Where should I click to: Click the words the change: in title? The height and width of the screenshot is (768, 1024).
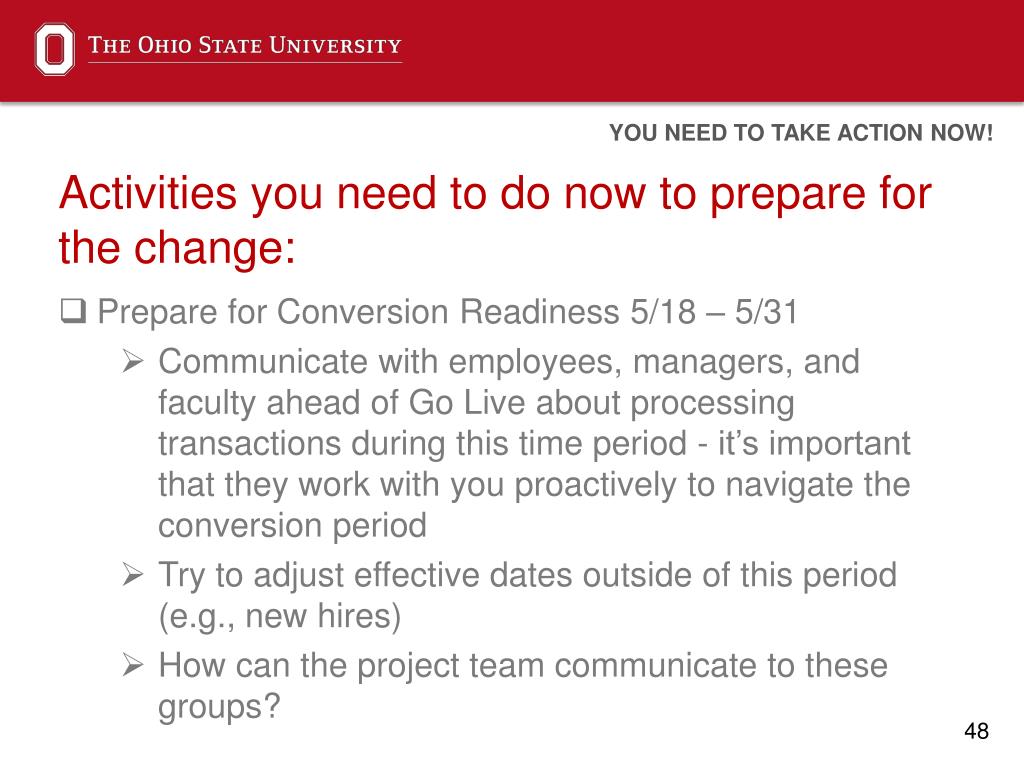tap(177, 248)
